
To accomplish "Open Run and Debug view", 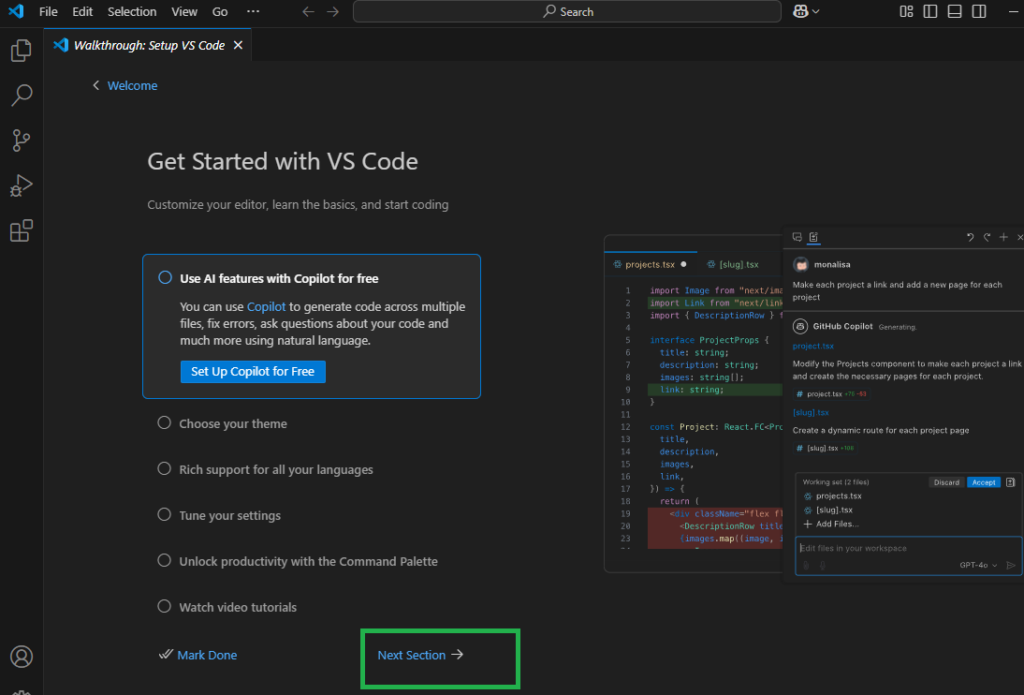I will click(21, 186).
